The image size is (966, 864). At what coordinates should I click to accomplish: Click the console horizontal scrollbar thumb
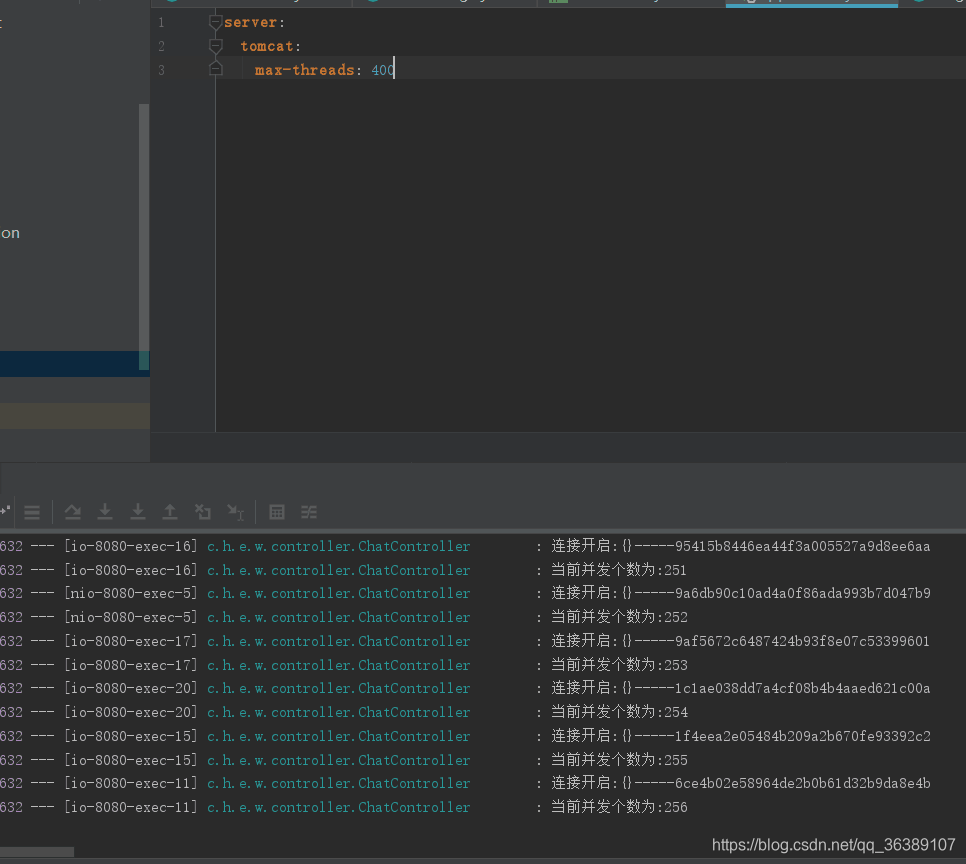click(x=37, y=852)
